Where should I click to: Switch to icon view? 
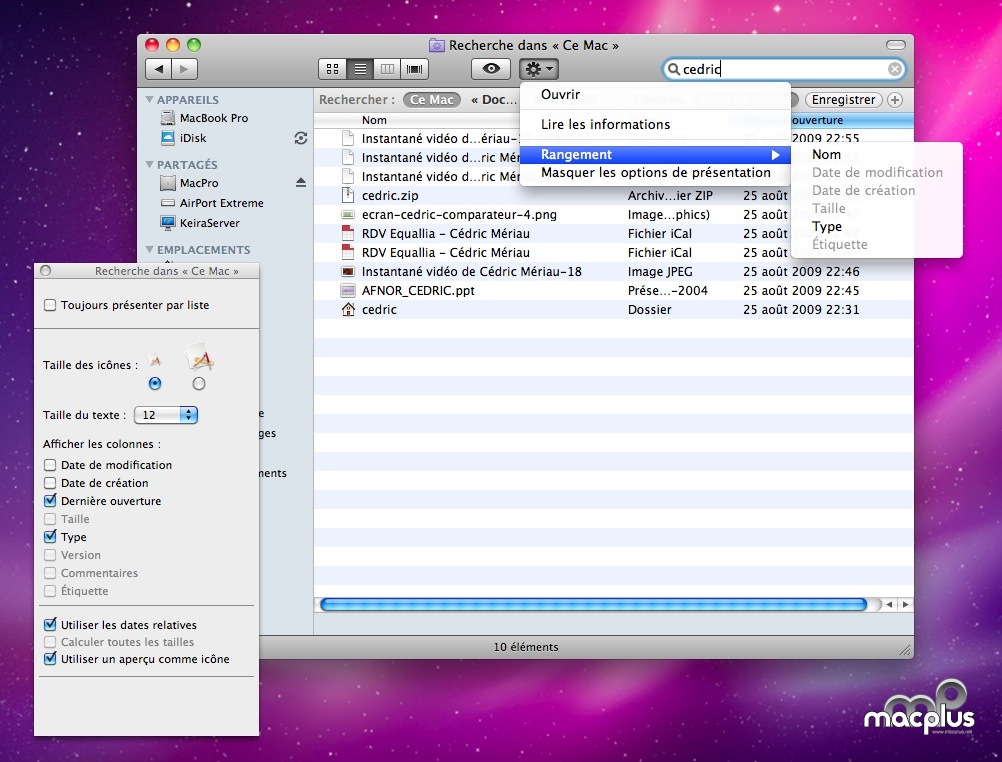click(x=332, y=69)
